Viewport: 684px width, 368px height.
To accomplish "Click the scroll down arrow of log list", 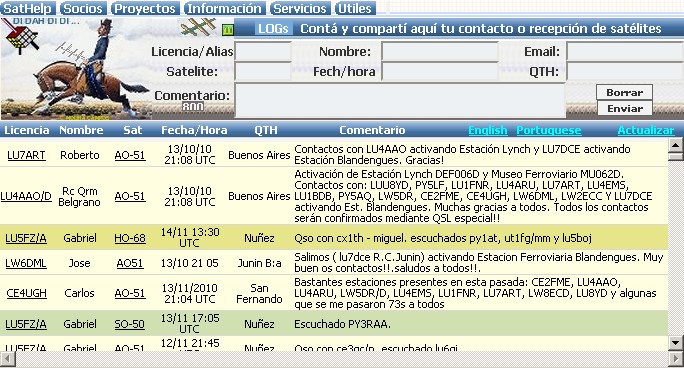I will tap(676, 343).
